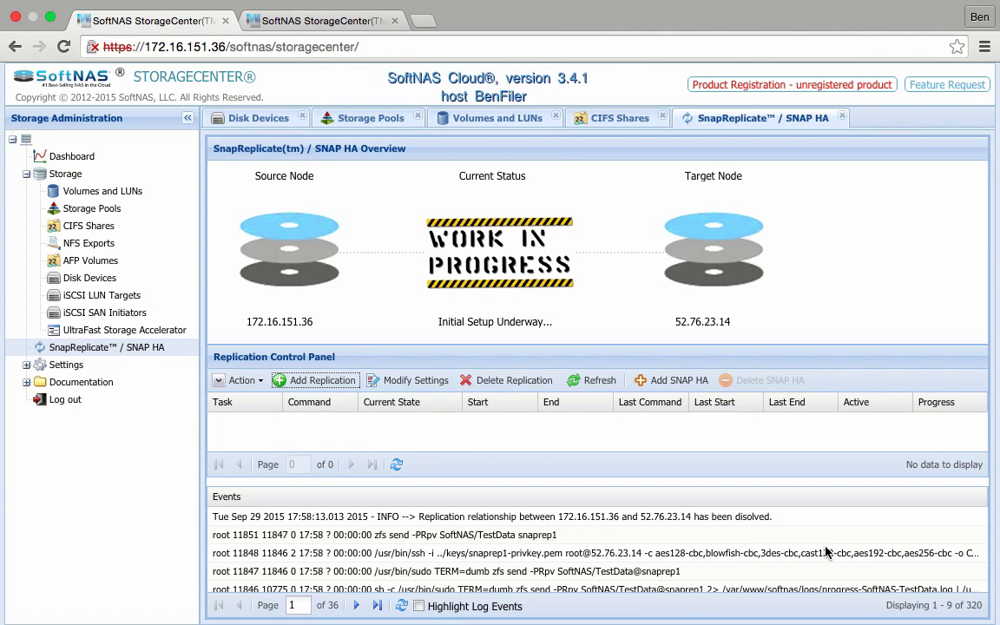Collapse the Storage tree node
Screen dimensions: 1000x625
pos(26,173)
